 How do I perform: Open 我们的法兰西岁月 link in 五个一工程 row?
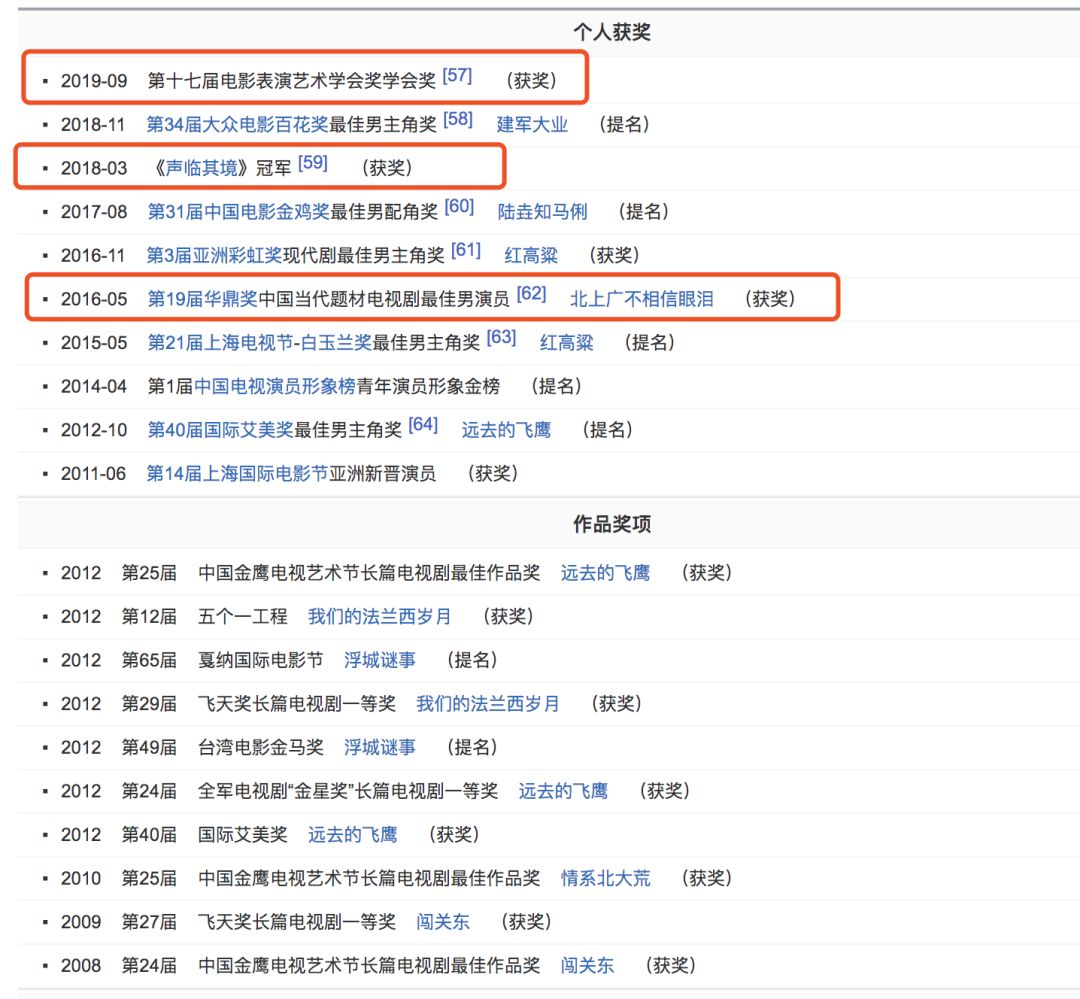(380, 617)
